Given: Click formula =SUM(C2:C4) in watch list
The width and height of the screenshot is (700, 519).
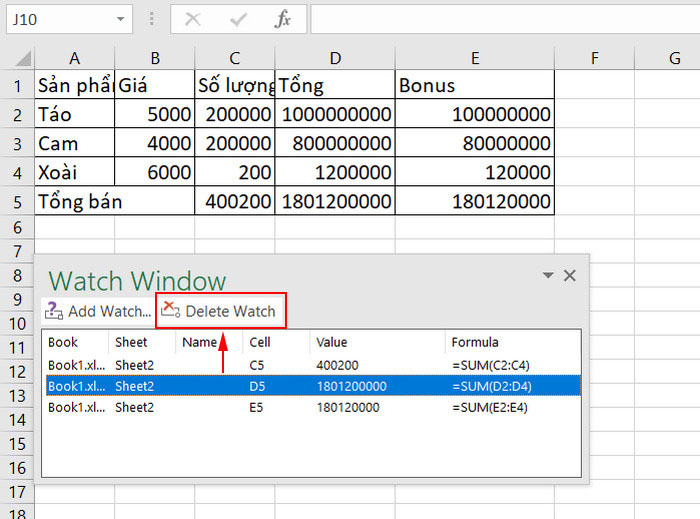Looking at the screenshot, I should (x=491, y=365).
